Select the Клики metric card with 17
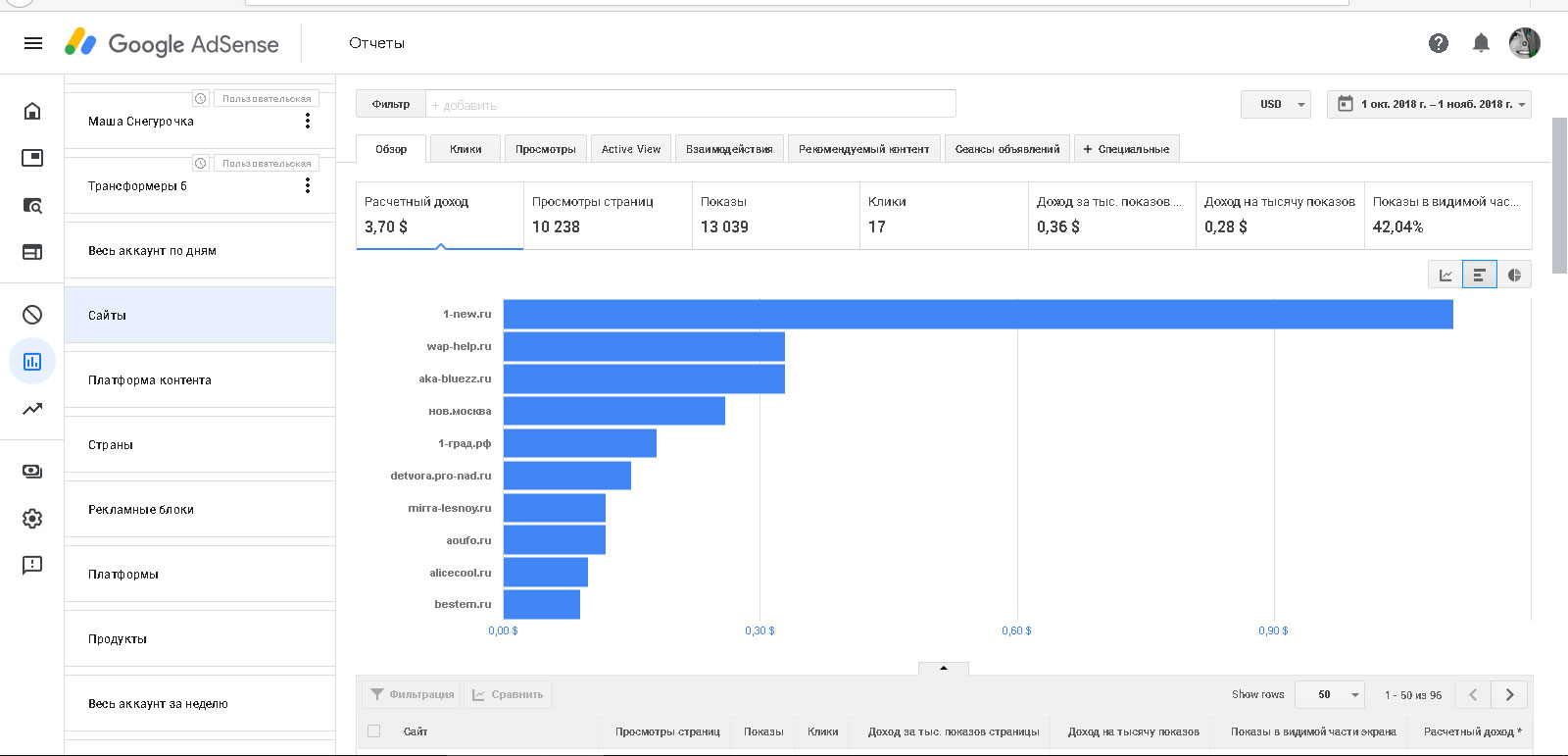 point(944,216)
